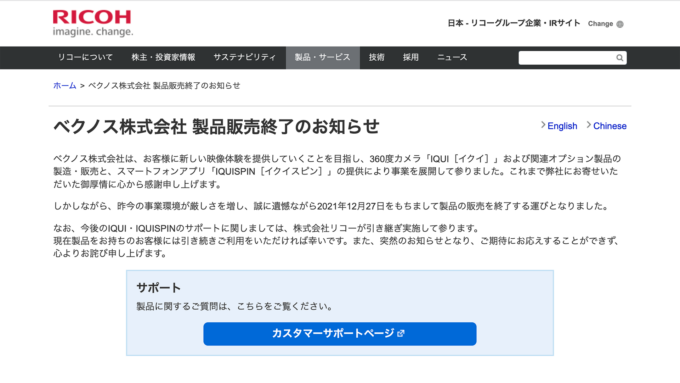Viewport: 680px width, 383px height.
Task: Open the サステナビリティ menu
Action: pyautogui.click(x=245, y=57)
